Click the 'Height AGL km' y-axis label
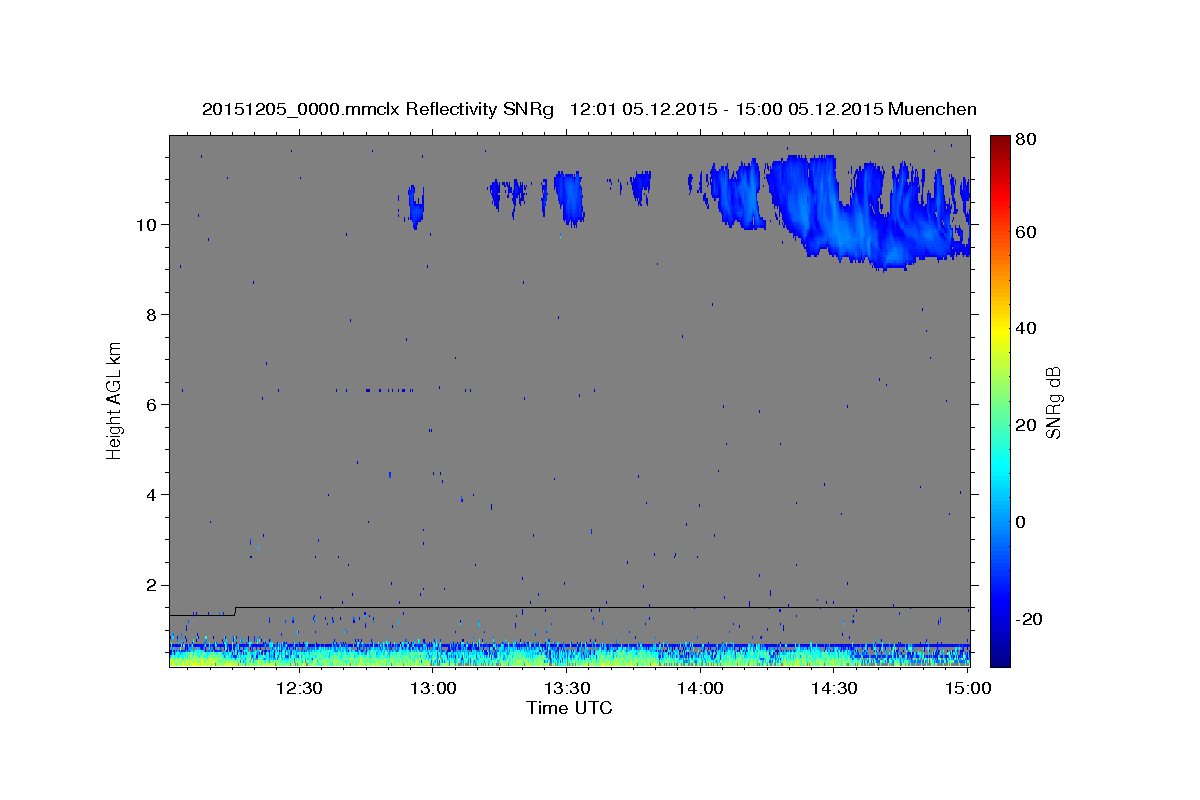1200x800 pixels. (115, 401)
